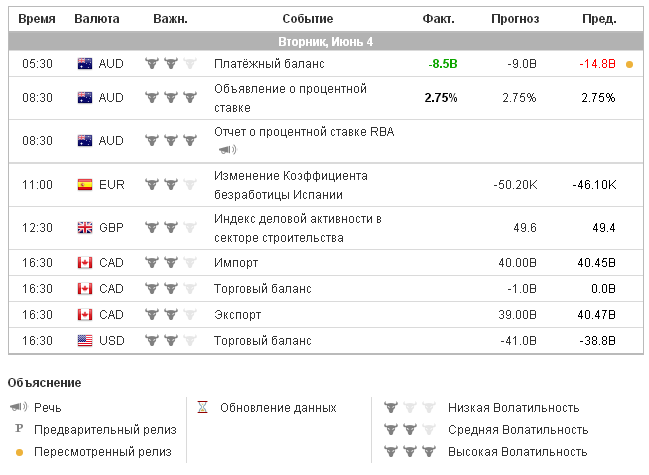Click the US flag icon next to USD
This screenshot has width=649, height=475.
click(85, 341)
